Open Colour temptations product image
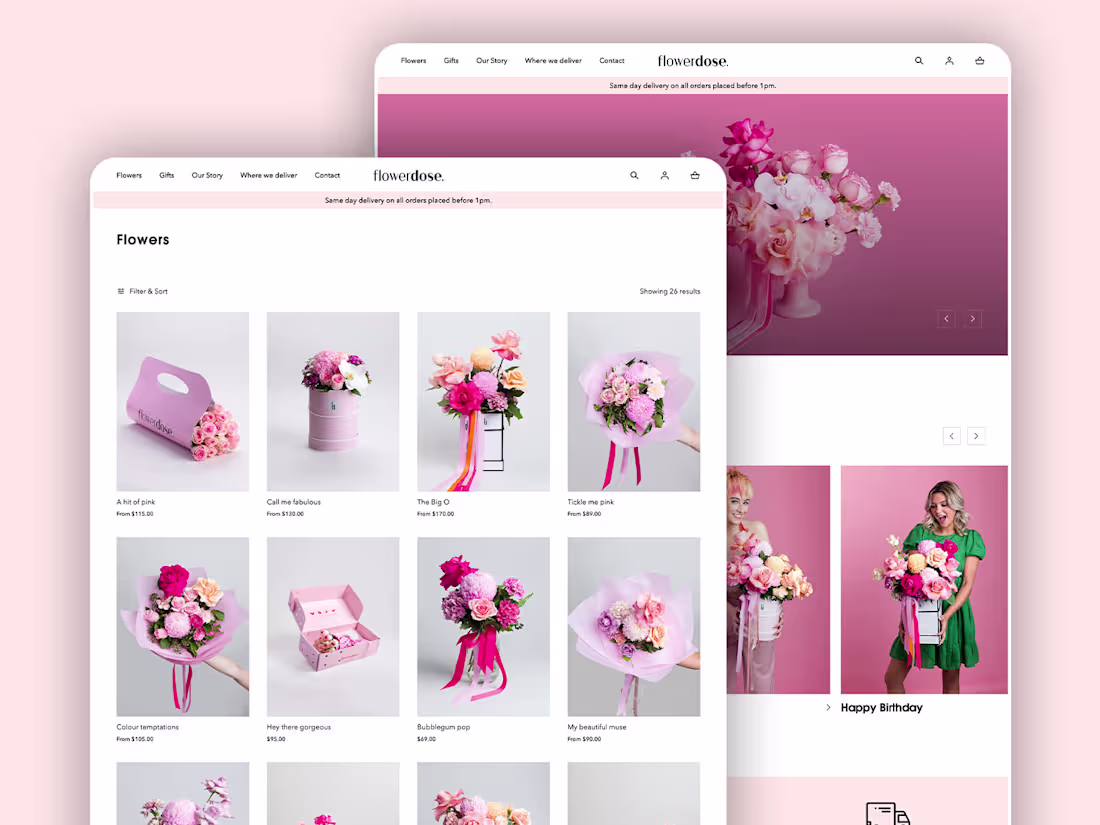1100x825 pixels. click(x=182, y=626)
